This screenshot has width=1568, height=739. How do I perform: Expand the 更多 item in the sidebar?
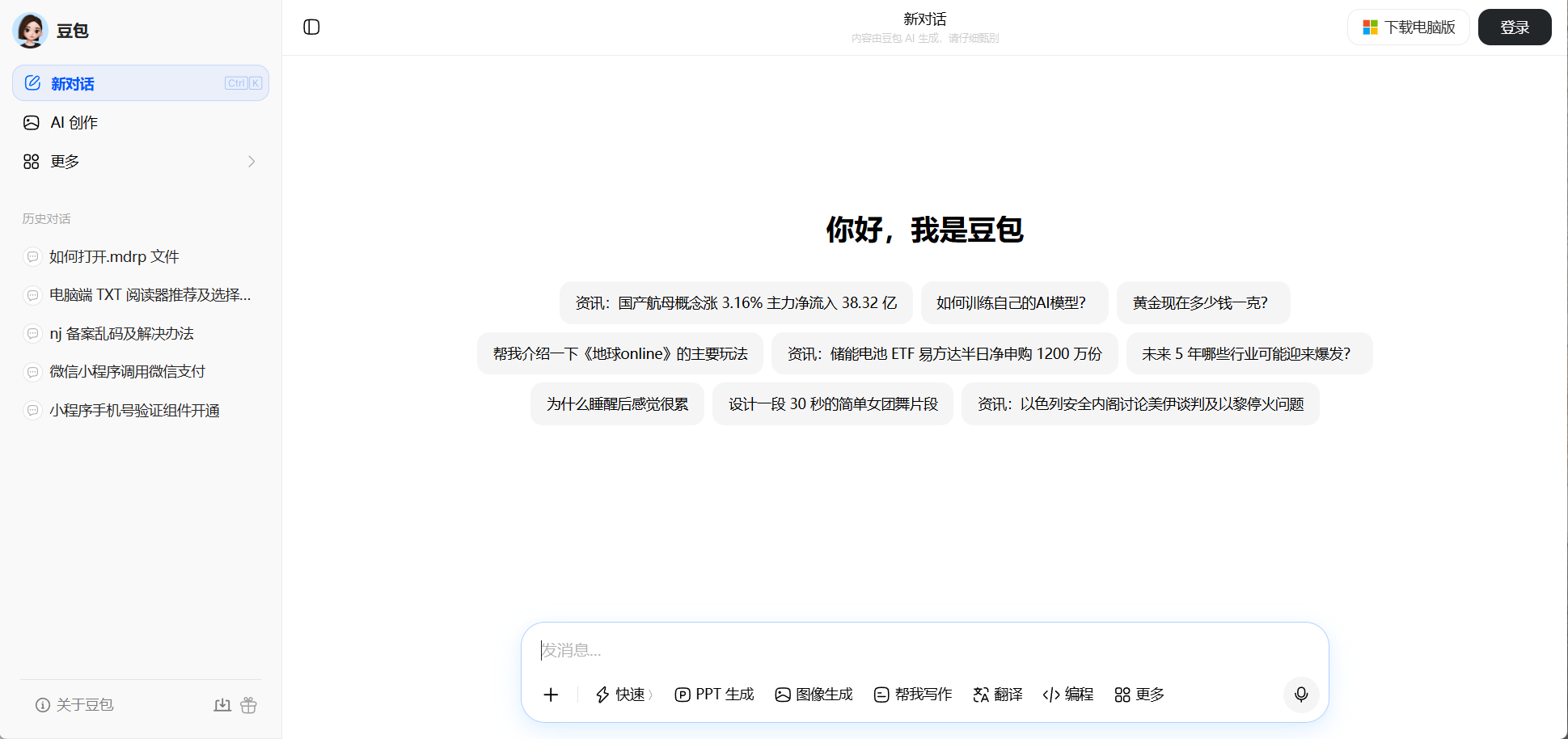tap(140, 162)
